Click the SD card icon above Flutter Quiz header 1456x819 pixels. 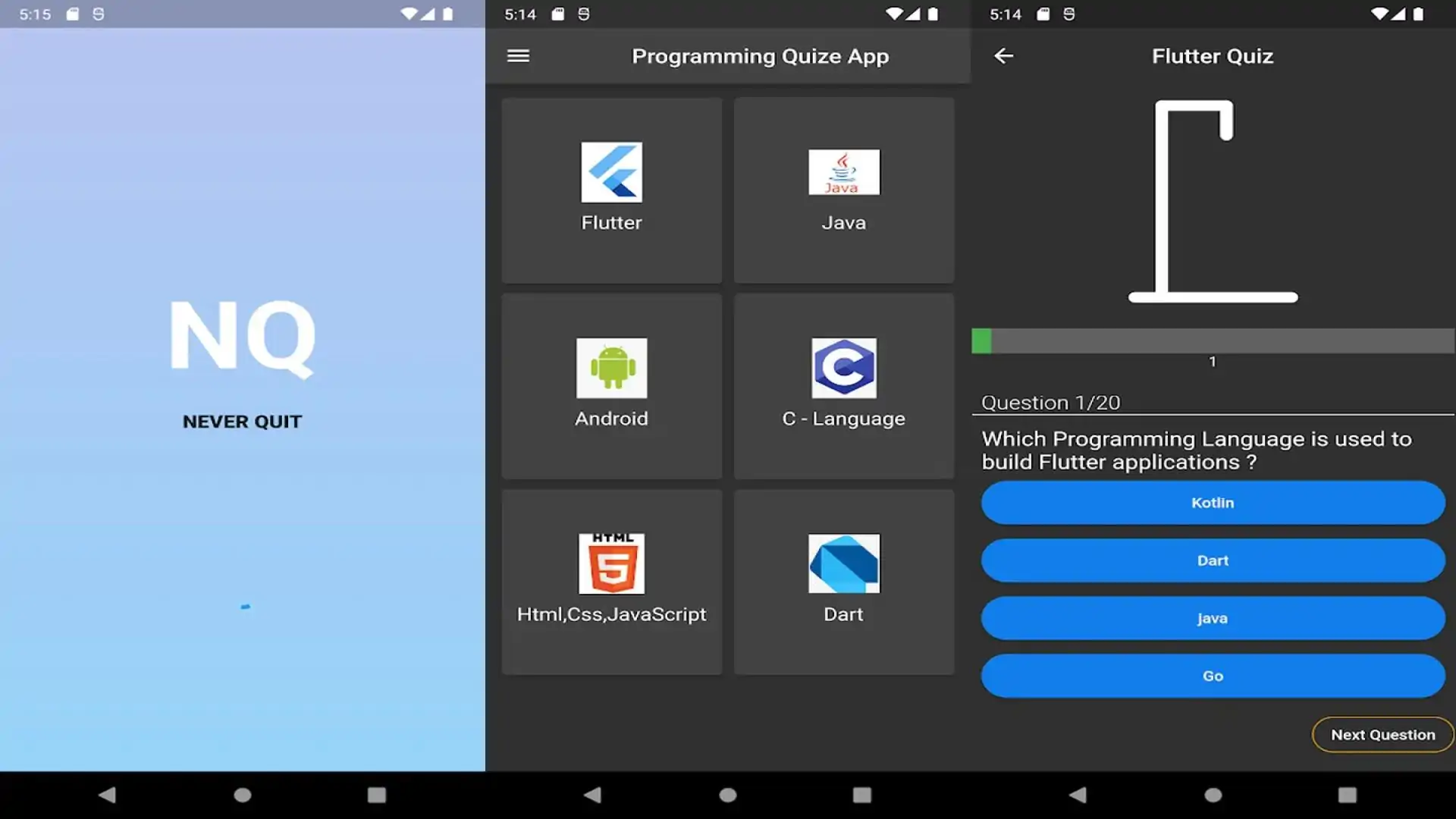pyautogui.click(x=1043, y=14)
